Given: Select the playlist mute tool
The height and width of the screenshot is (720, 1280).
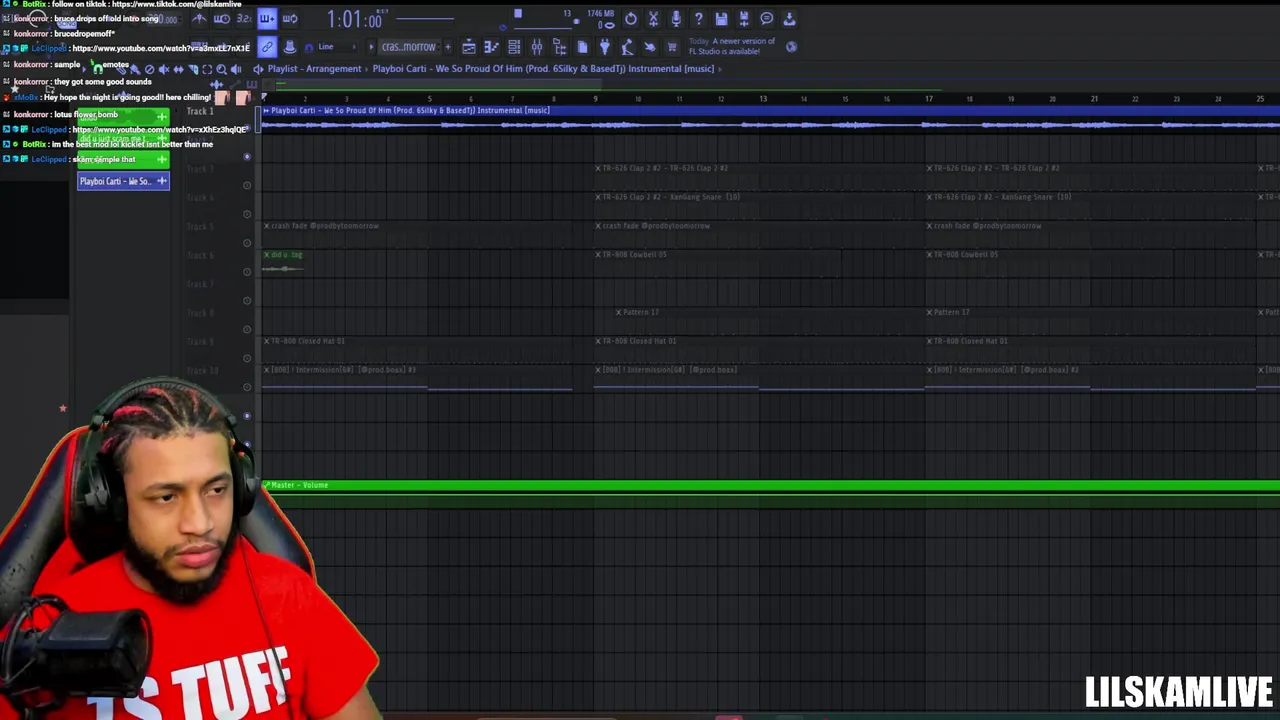Looking at the screenshot, I should pos(164,69).
